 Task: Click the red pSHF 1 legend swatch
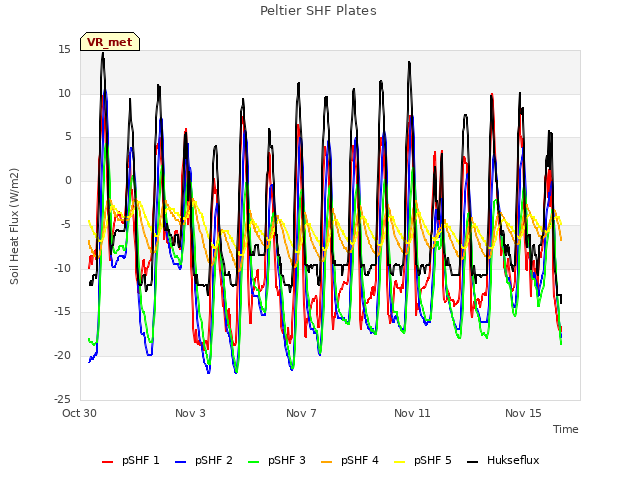(107, 462)
